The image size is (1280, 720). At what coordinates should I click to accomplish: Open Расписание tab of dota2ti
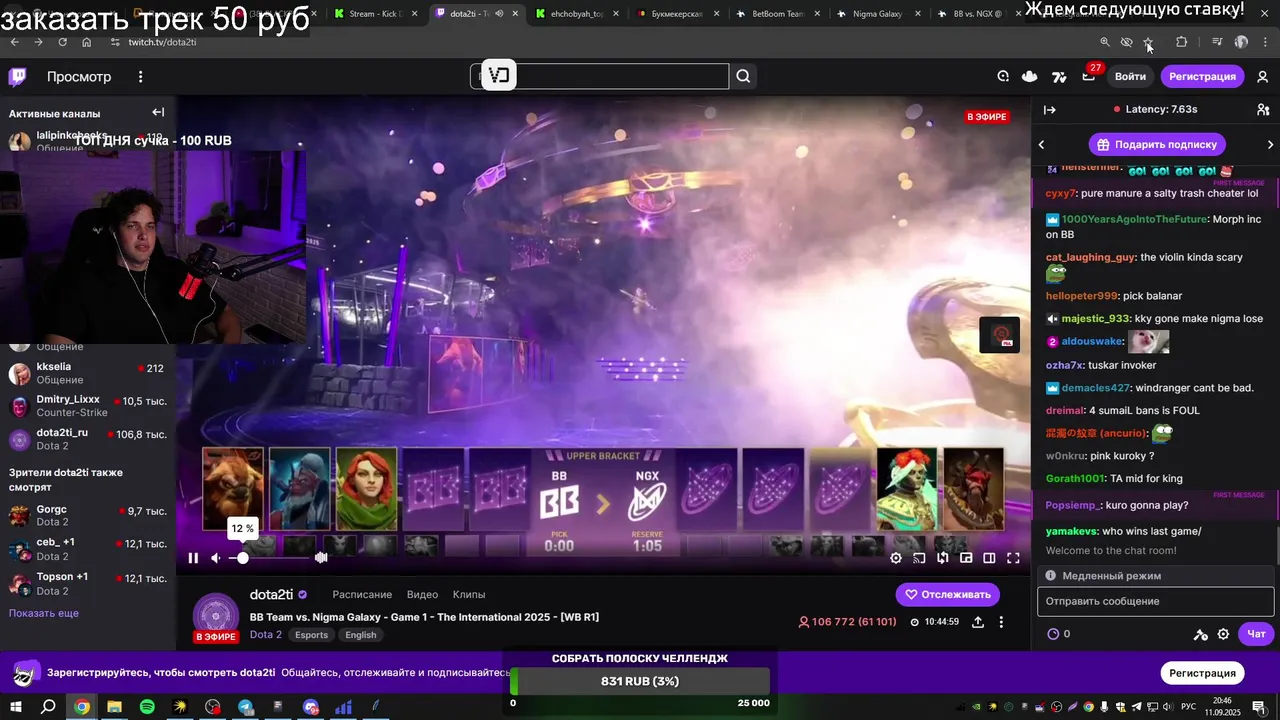(x=362, y=594)
